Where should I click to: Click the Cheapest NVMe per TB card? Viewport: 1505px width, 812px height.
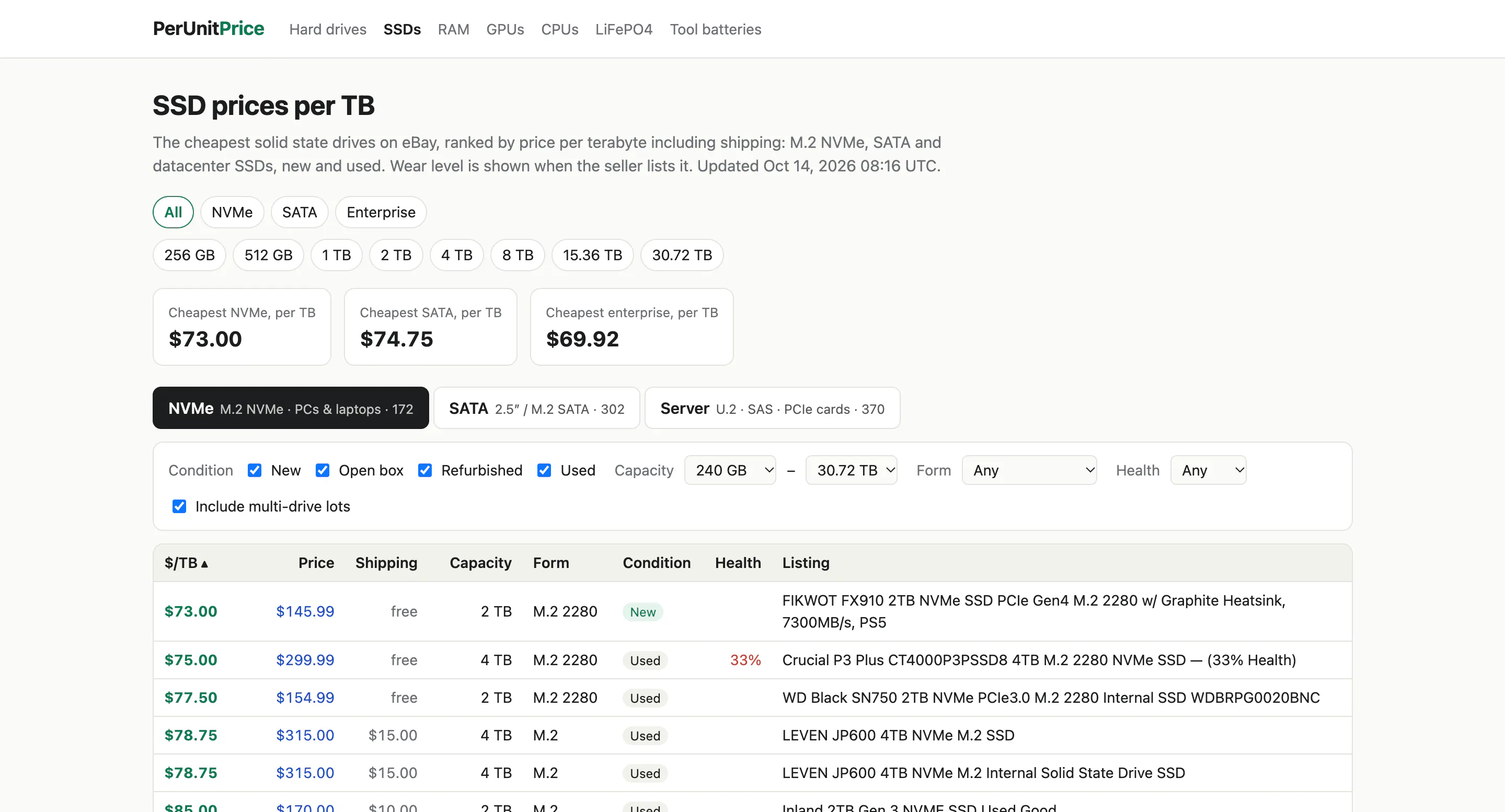[x=242, y=327]
